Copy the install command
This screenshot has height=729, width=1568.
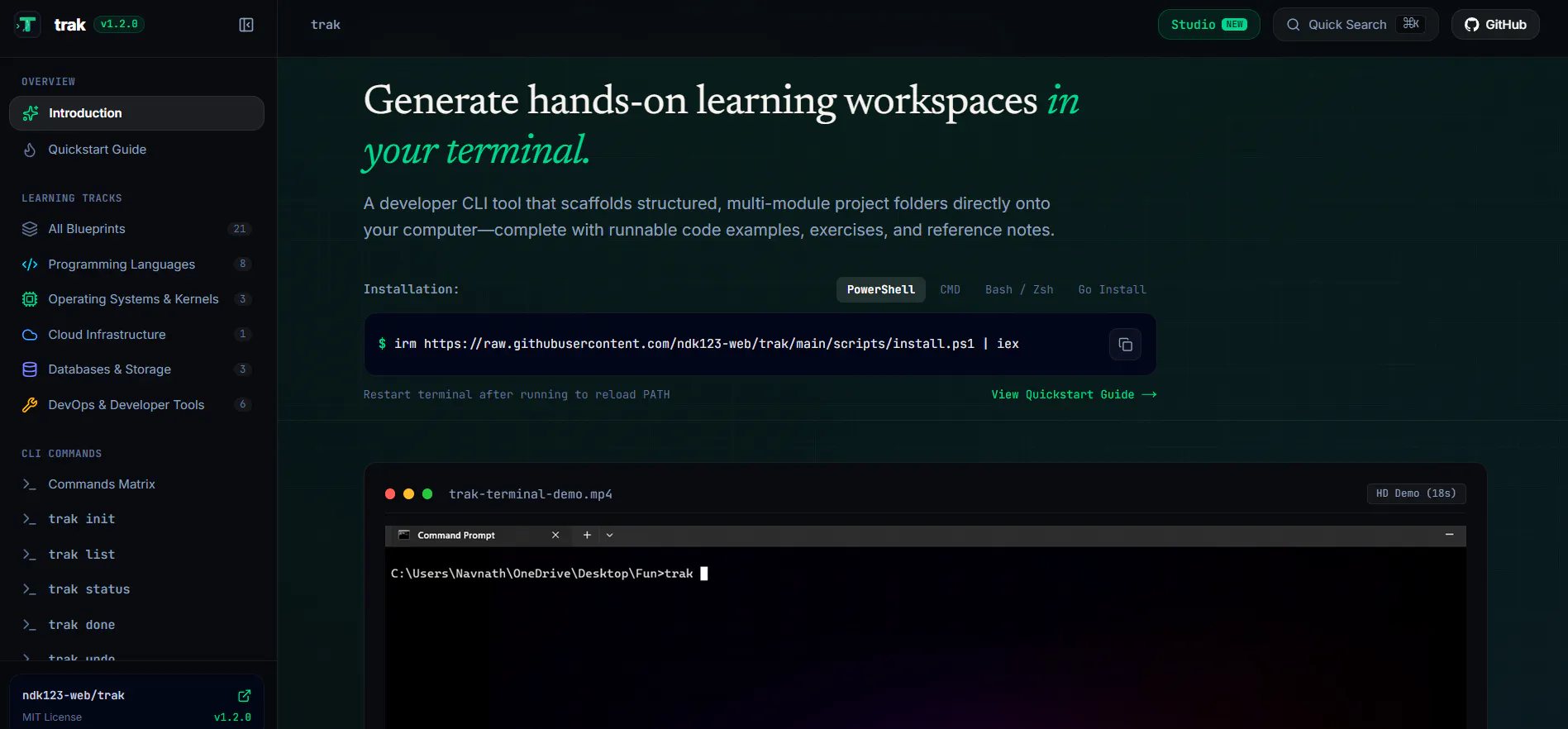point(1125,345)
